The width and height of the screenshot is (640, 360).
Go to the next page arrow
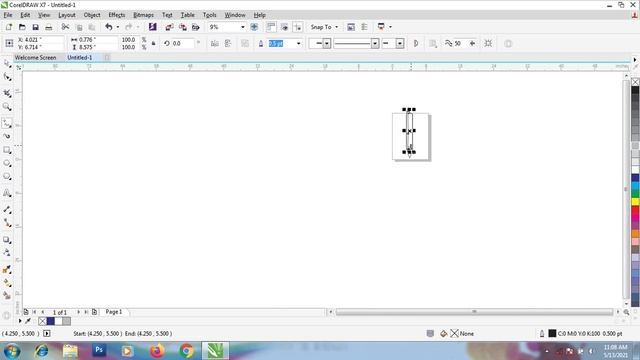[78, 312]
